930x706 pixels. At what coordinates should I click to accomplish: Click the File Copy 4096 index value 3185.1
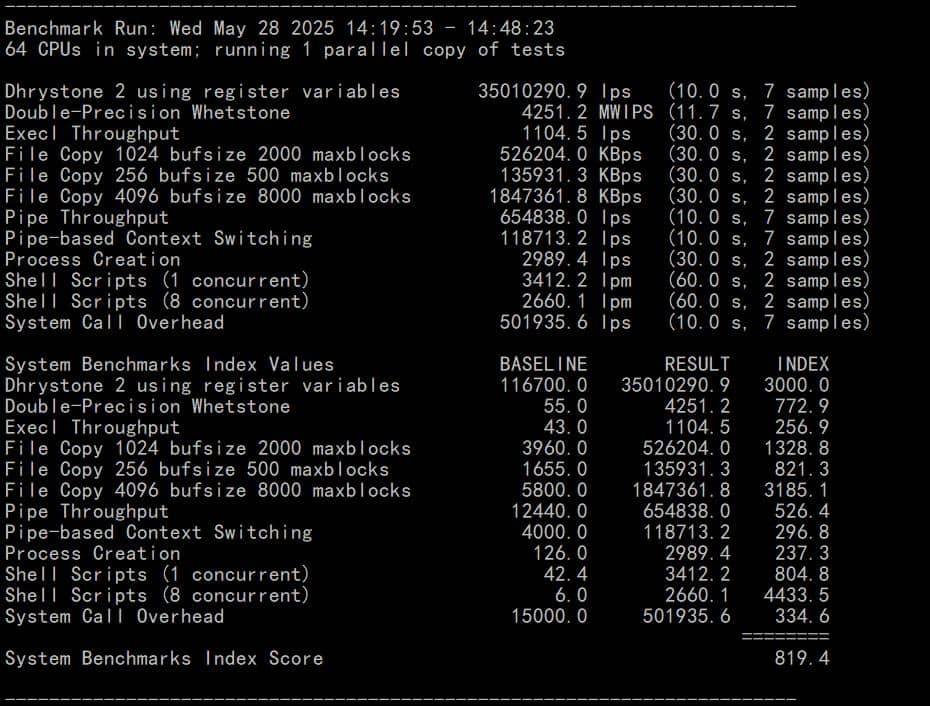[x=796, y=490]
